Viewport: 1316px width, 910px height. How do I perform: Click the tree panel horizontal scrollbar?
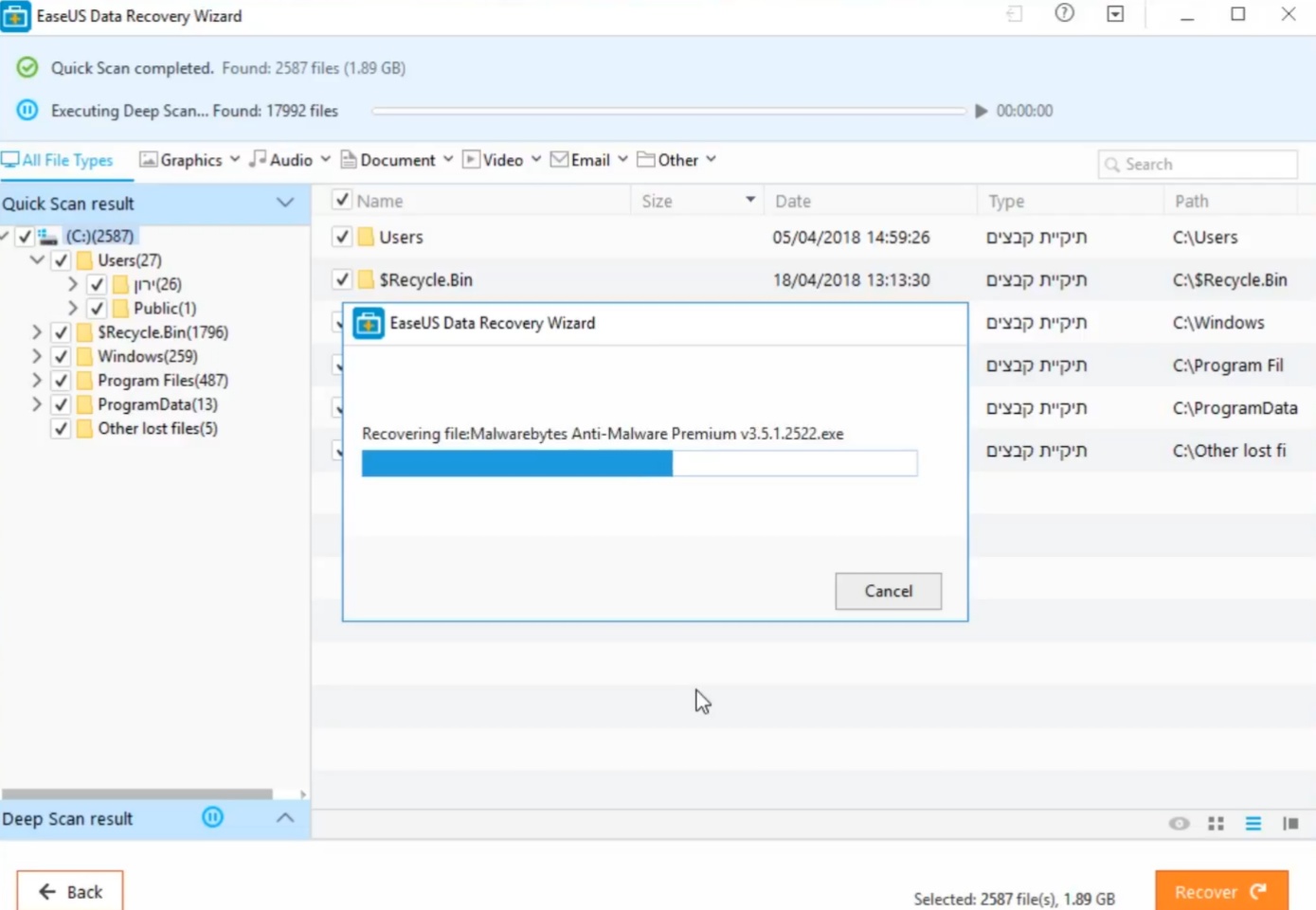137,794
